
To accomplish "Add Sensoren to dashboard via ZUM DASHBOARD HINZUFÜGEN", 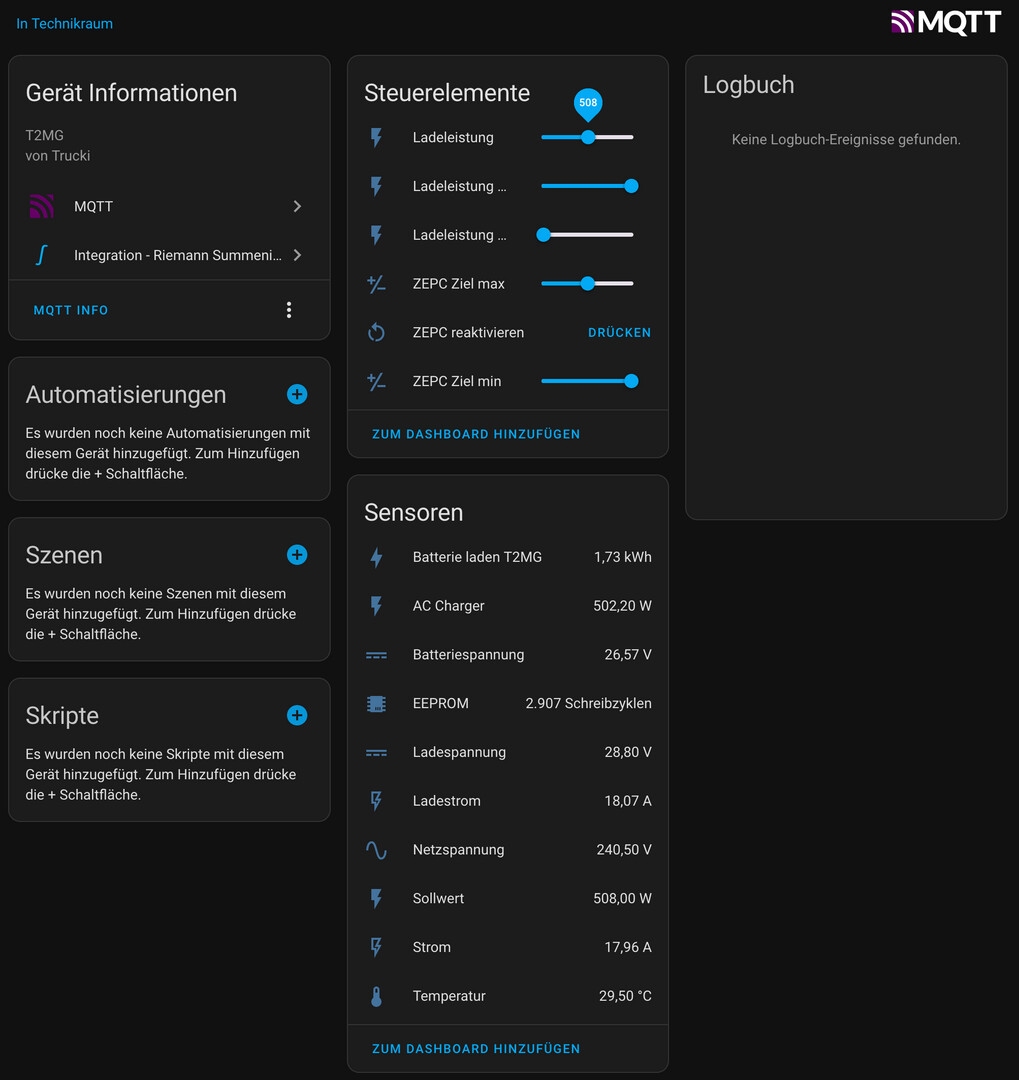I will point(476,1049).
